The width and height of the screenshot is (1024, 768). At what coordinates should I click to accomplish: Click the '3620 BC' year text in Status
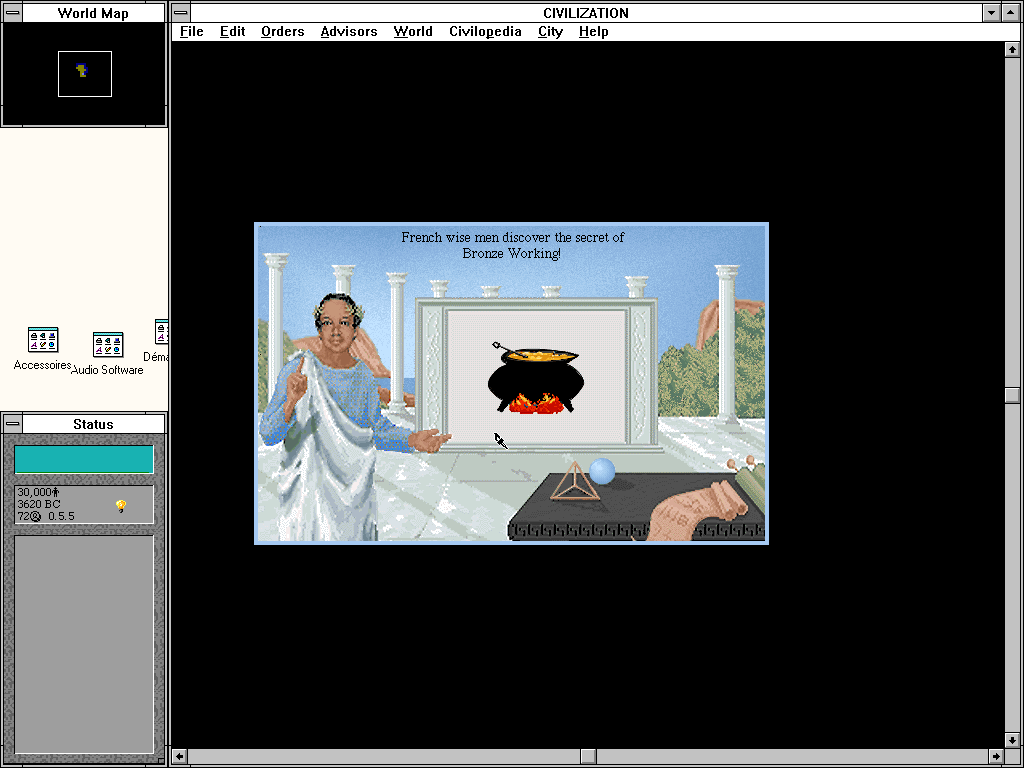pyautogui.click(x=39, y=504)
